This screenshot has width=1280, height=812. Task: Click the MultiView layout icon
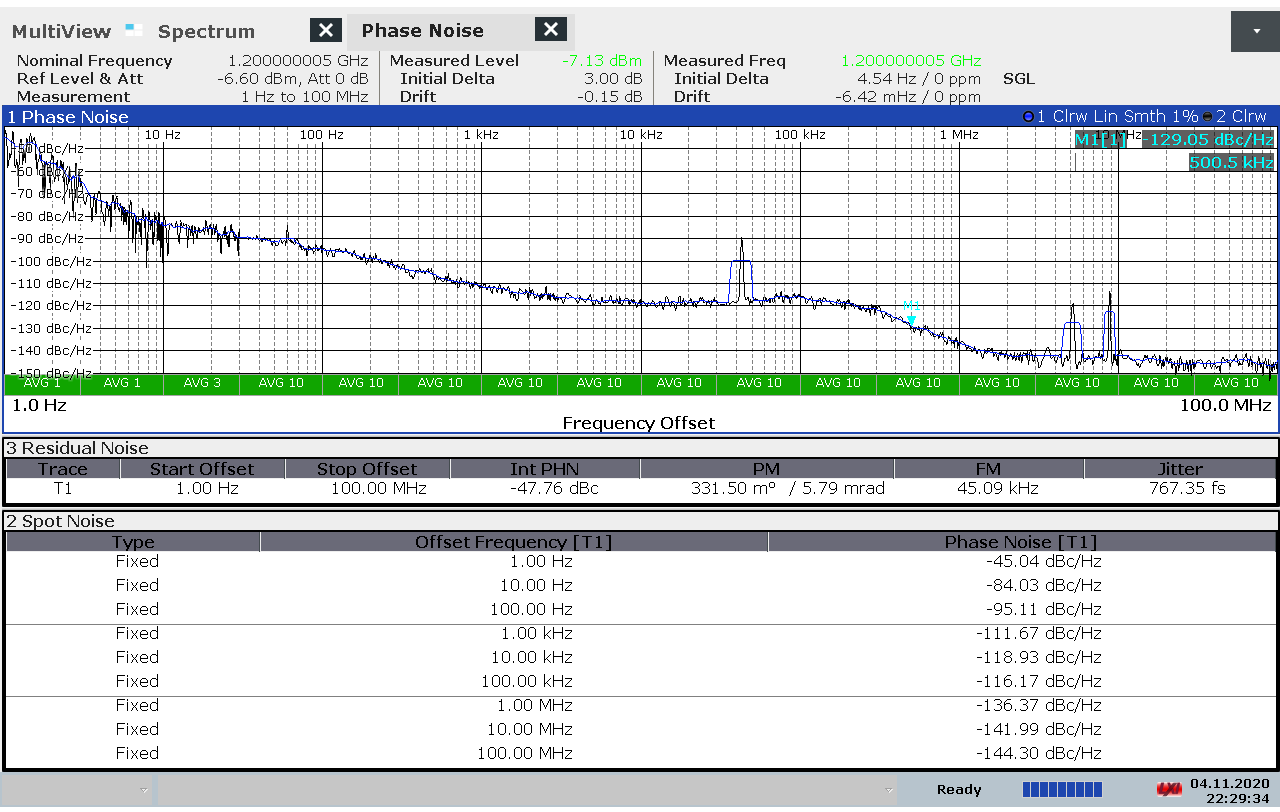tap(135, 30)
